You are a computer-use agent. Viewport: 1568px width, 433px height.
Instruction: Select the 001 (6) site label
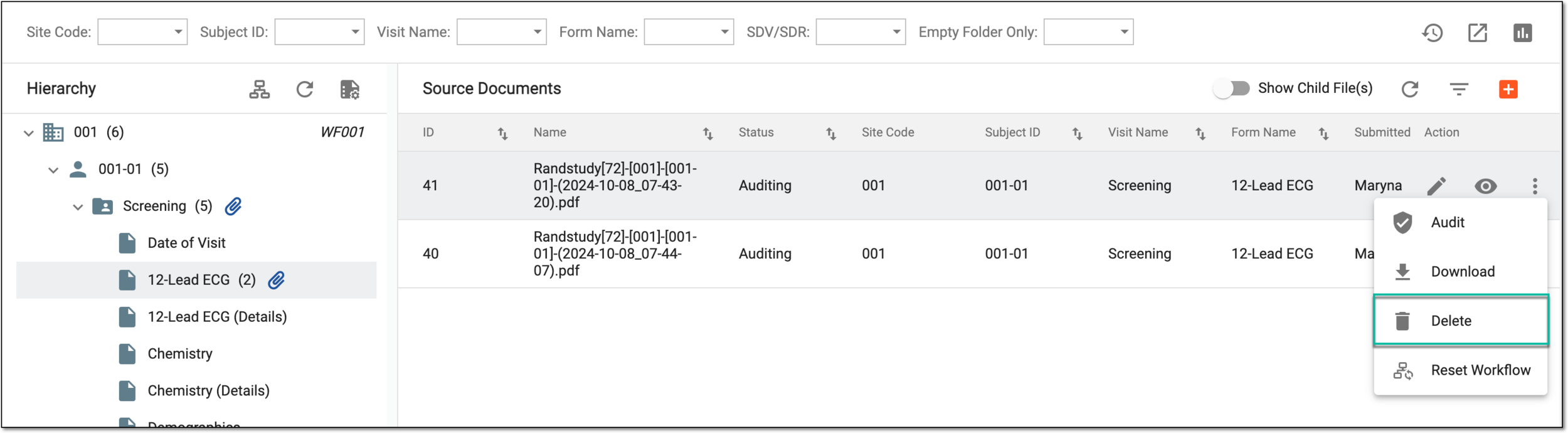click(x=98, y=132)
